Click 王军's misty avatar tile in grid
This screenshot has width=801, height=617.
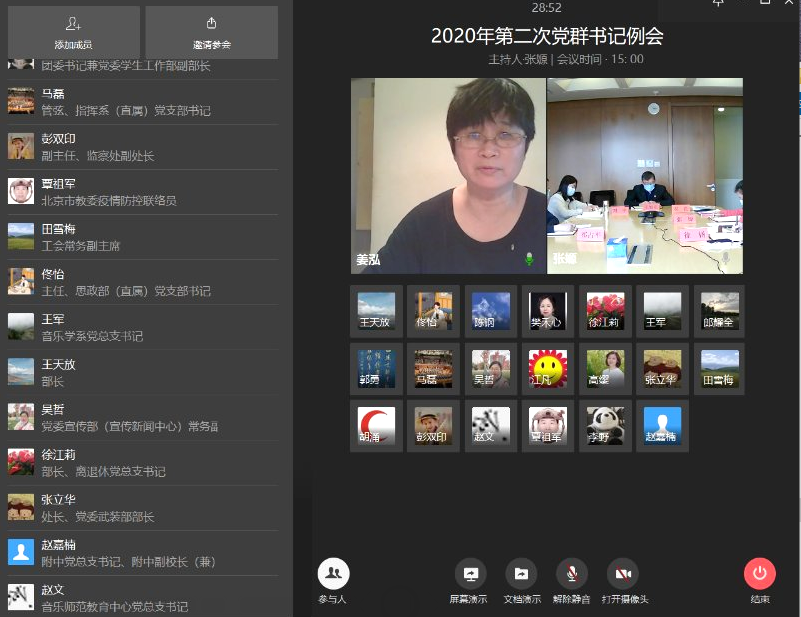coord(662,311)
